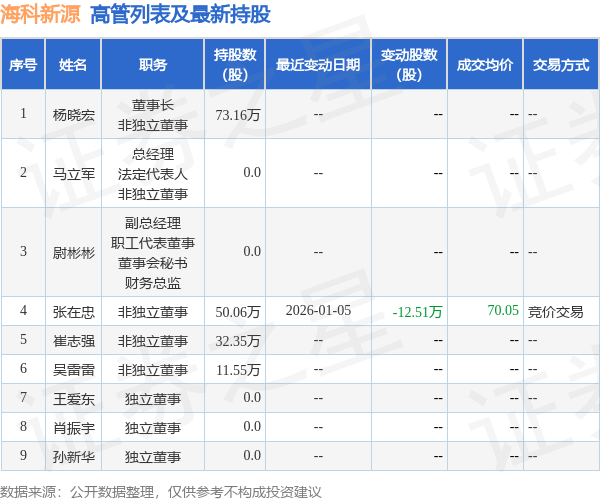Viewport: 600px width, 501px height.
Task: Select the name 肖振宇
Action: [73, 428]
